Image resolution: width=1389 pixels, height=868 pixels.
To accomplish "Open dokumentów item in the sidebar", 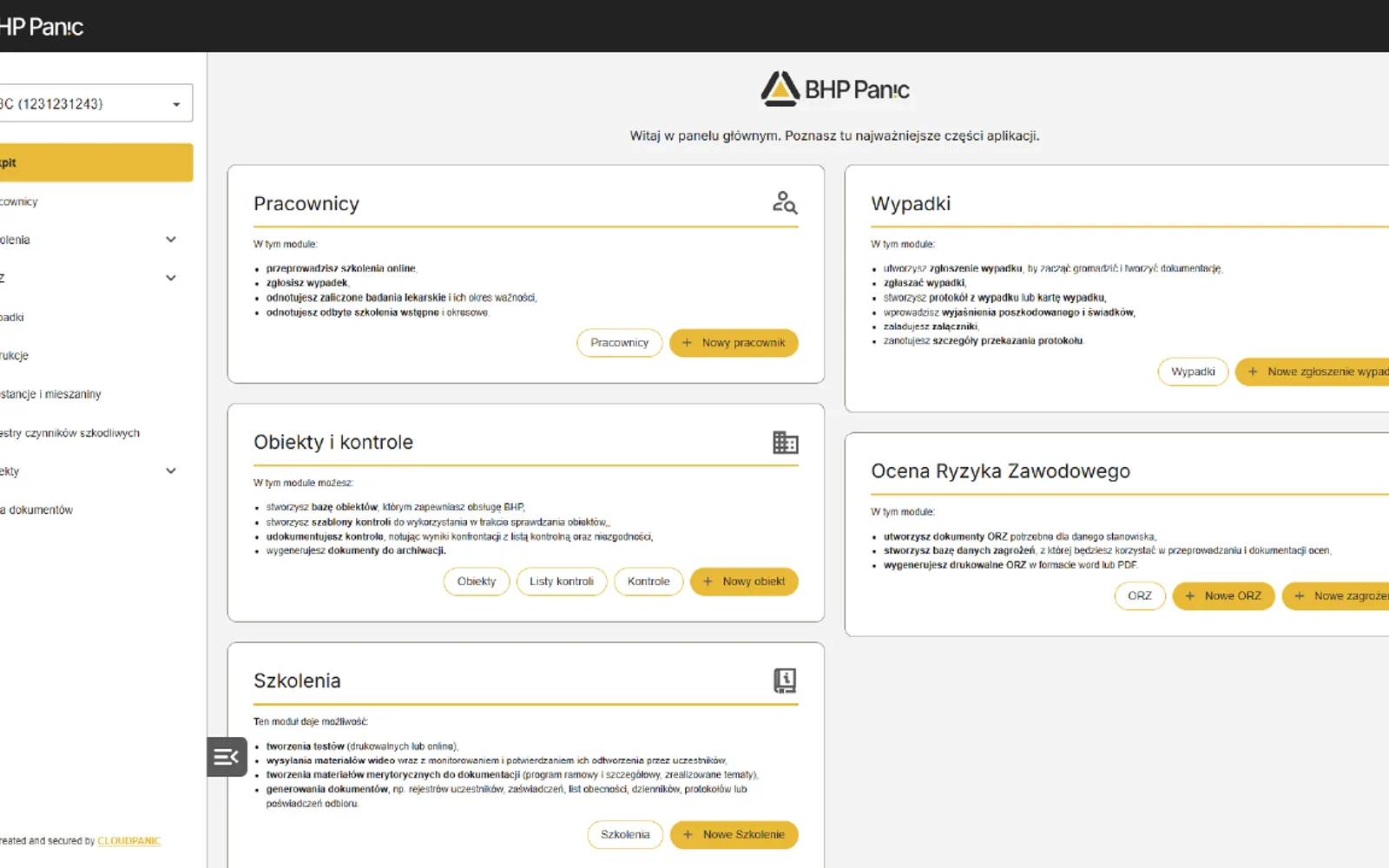I will [95, 510].
